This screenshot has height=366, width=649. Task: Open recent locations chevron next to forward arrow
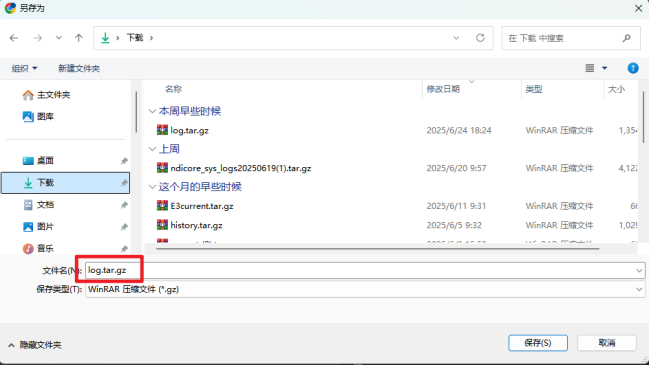pyautogui.click(x=59, y=38)
